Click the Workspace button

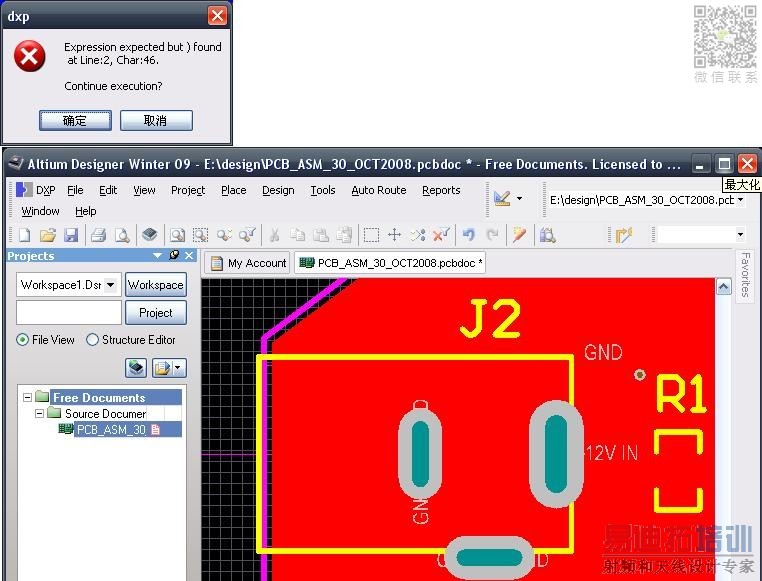click(156, 285)
